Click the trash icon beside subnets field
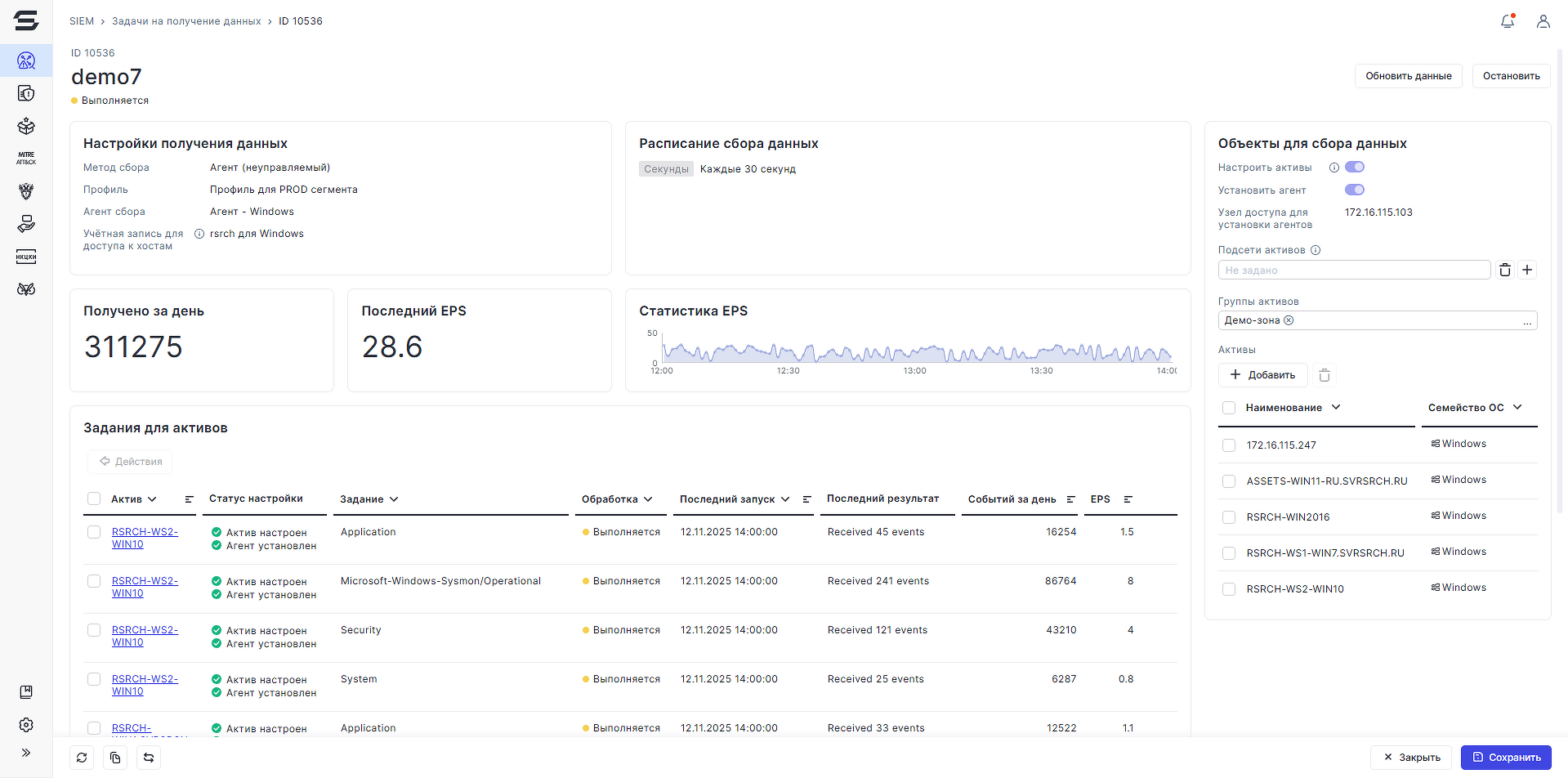The height and width of the screenshot is (778, 1568). click(1505, 270)
